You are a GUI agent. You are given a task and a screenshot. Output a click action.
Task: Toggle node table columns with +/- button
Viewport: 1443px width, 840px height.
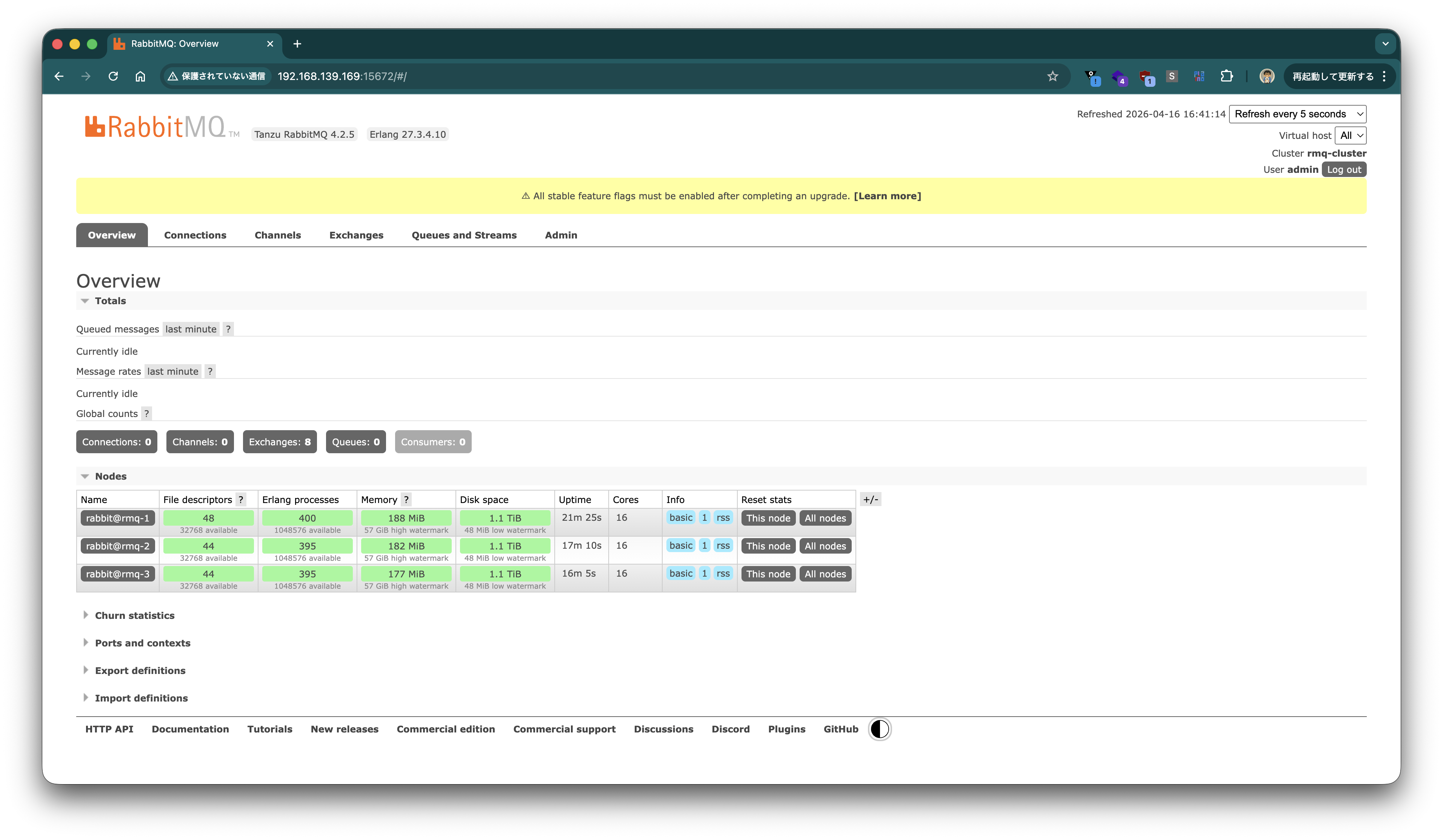(x=871, y=499)
